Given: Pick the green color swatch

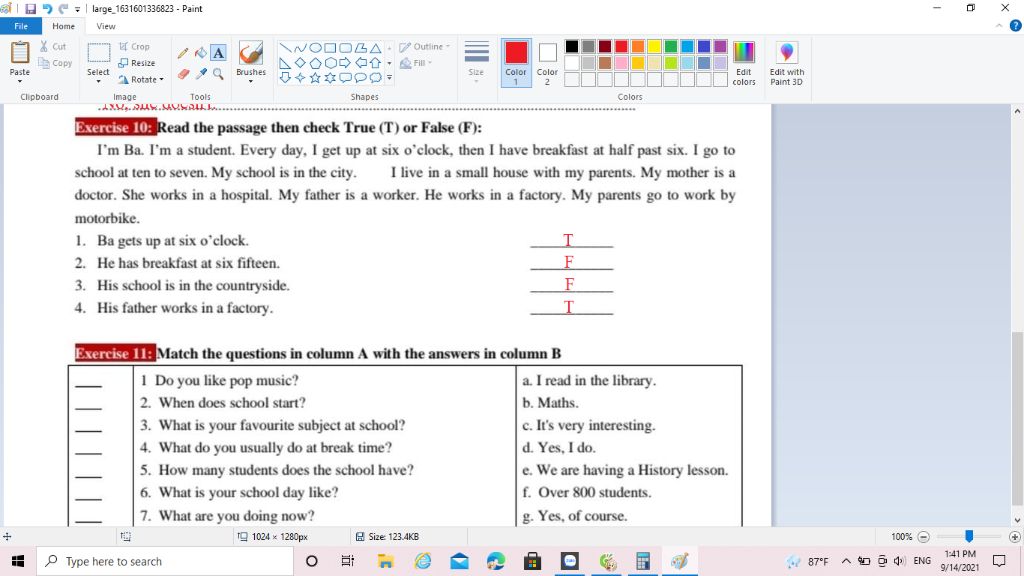Looking at the screenshot, I should [671, 46].
